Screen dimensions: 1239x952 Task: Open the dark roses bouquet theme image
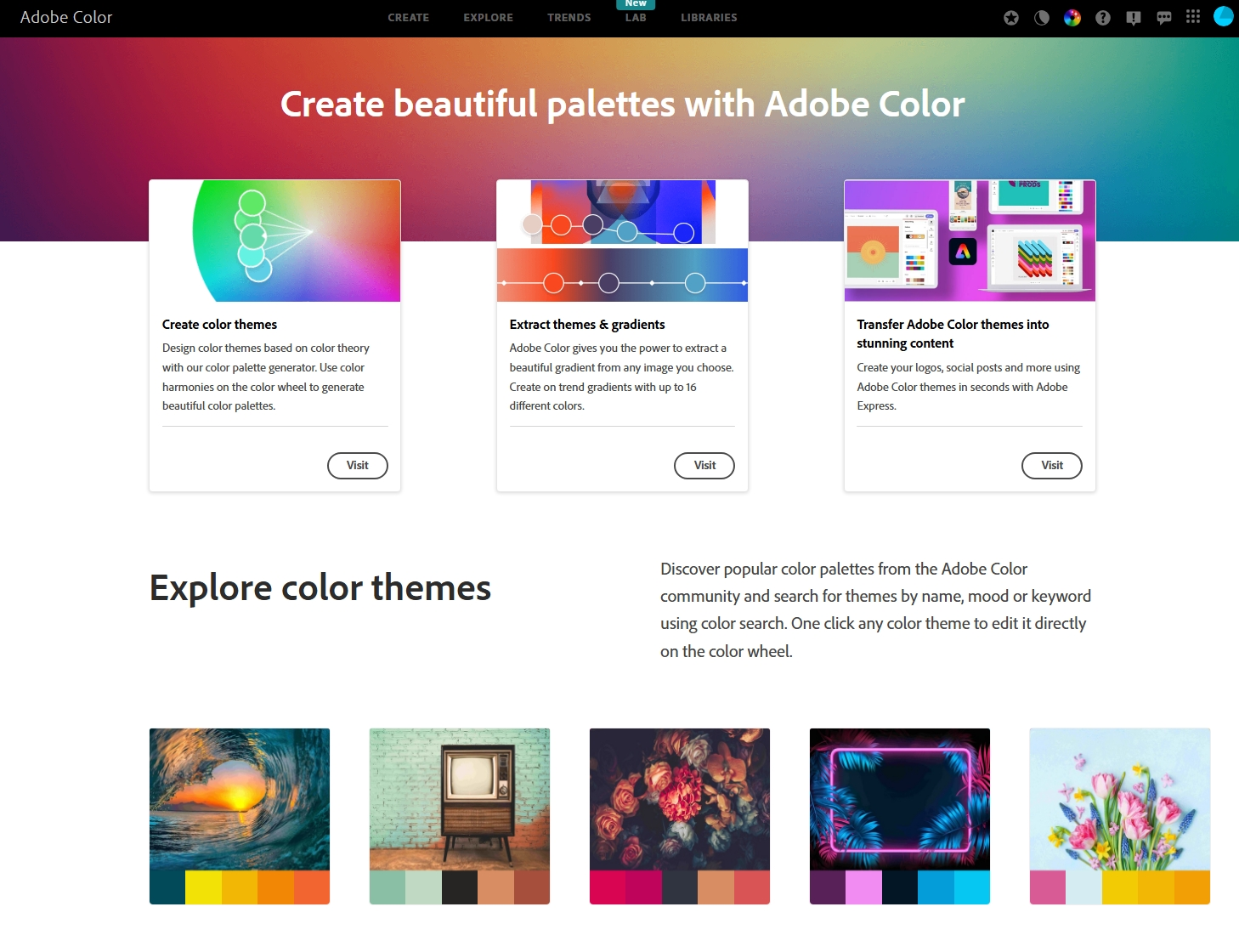tap(680, 799)
